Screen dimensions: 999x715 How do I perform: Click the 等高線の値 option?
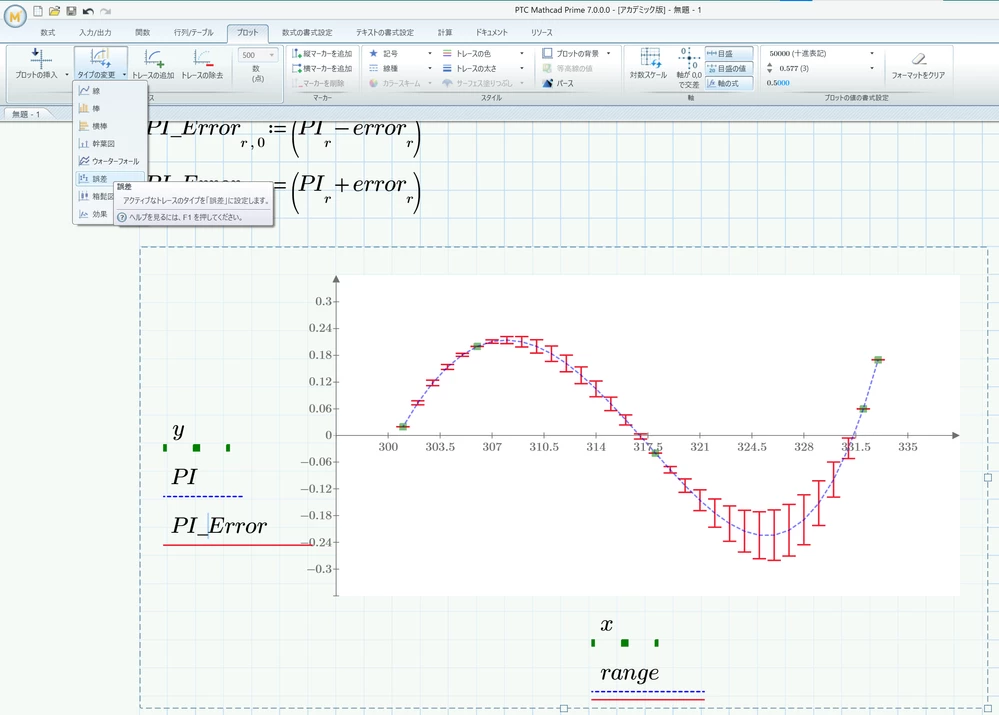(x=568, y=68)
